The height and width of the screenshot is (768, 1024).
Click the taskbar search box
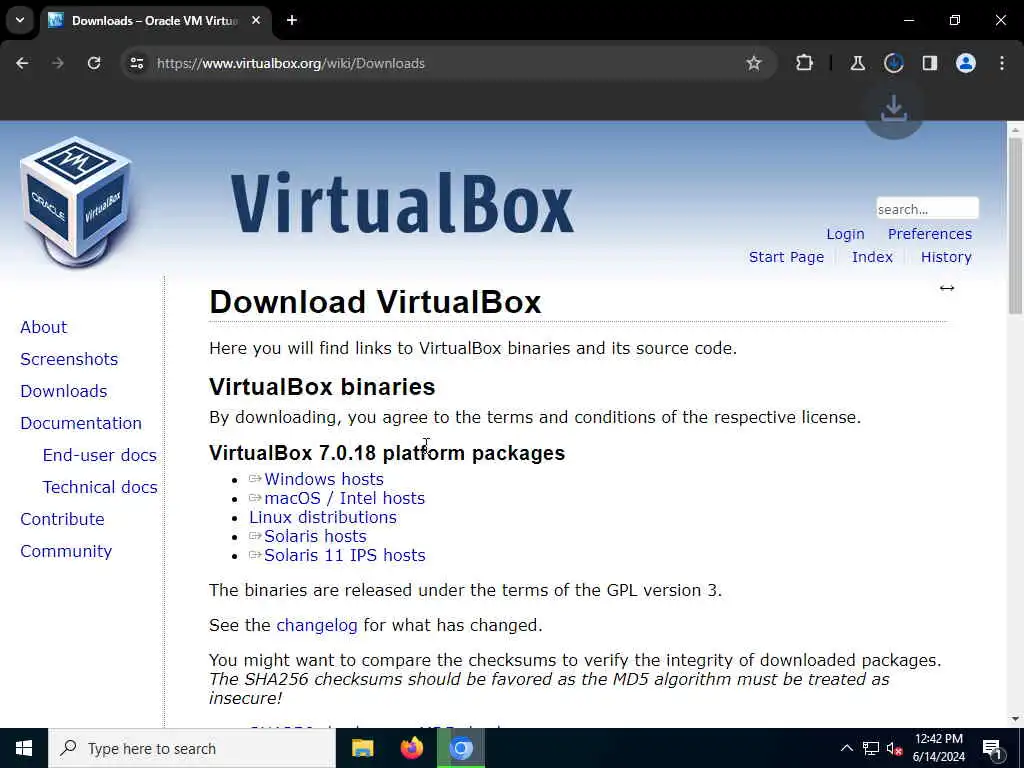(x=192, y=748)
